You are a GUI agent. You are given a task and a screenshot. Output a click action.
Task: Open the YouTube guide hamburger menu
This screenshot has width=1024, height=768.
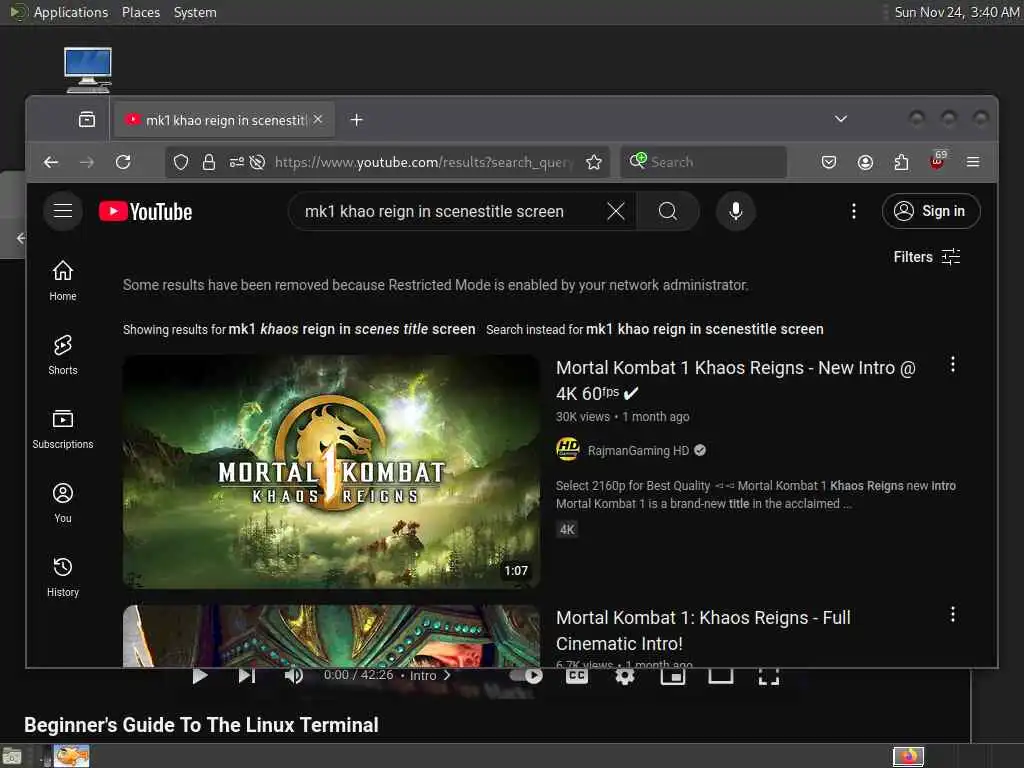[63, 211]
